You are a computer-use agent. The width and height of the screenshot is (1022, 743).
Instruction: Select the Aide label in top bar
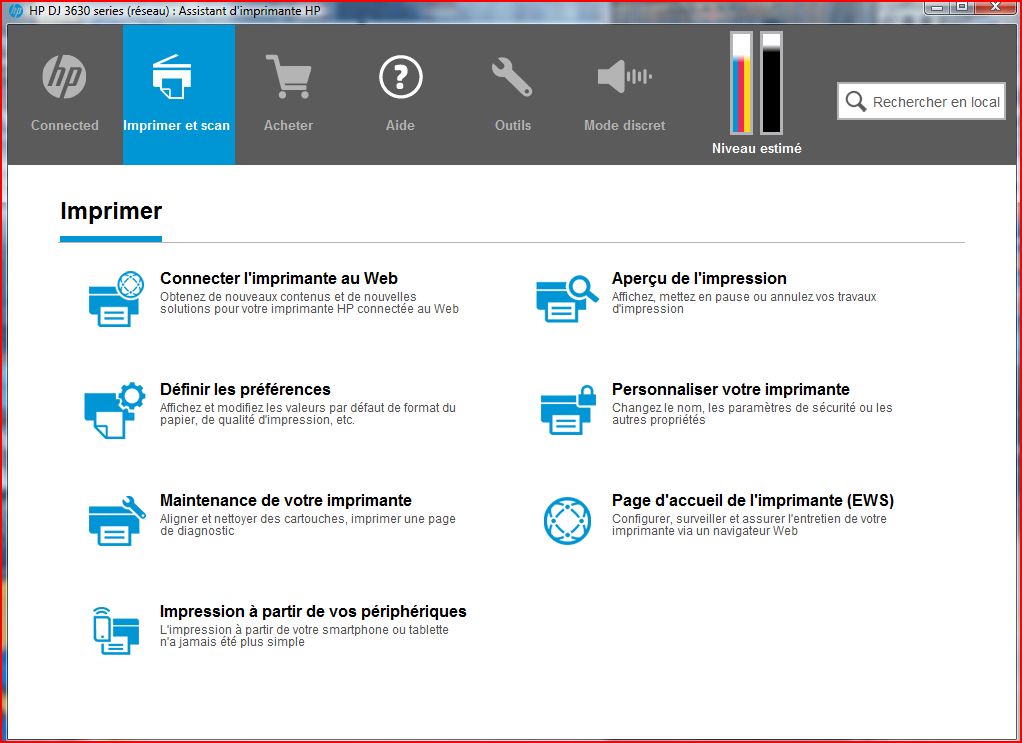(400, 125)
